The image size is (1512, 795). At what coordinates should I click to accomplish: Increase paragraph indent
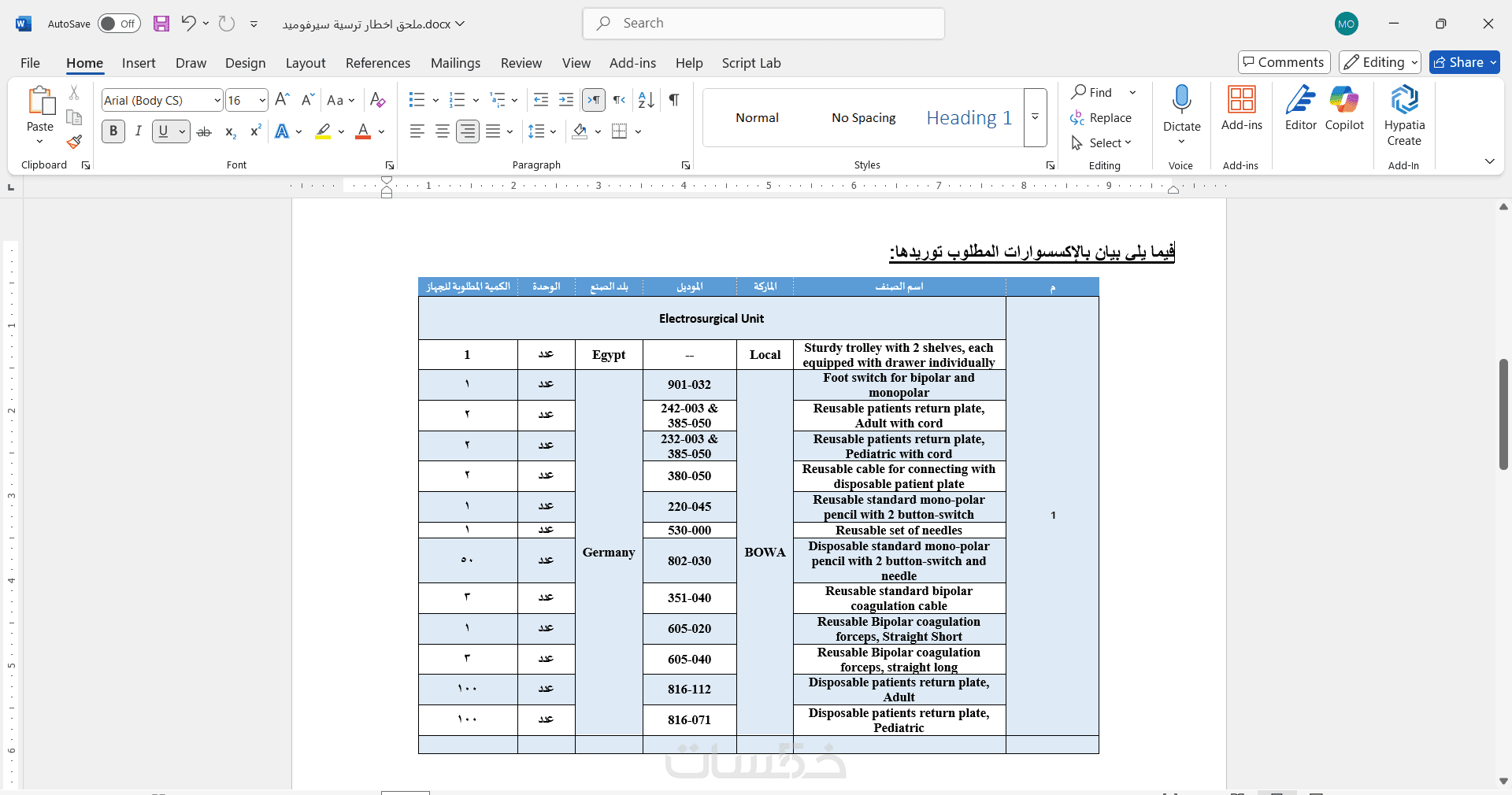[x=566, y=100]
